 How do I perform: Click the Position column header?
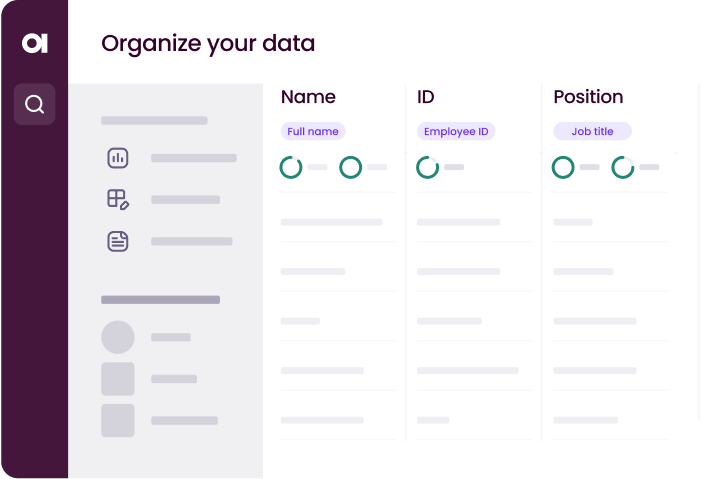(x=588, y=97)
